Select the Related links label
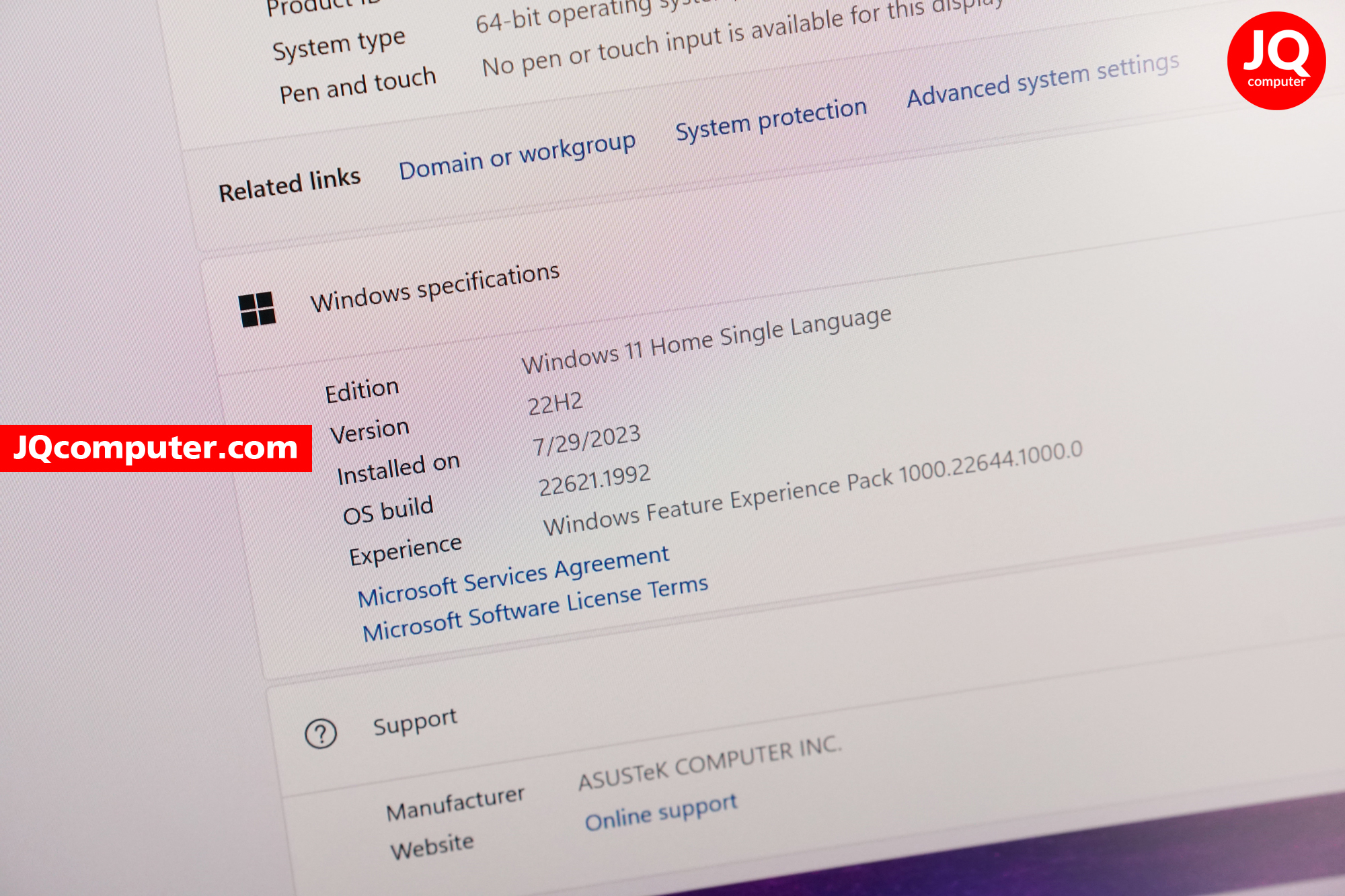This screenshot has width=1345, height=896. (x=290, y=185)
